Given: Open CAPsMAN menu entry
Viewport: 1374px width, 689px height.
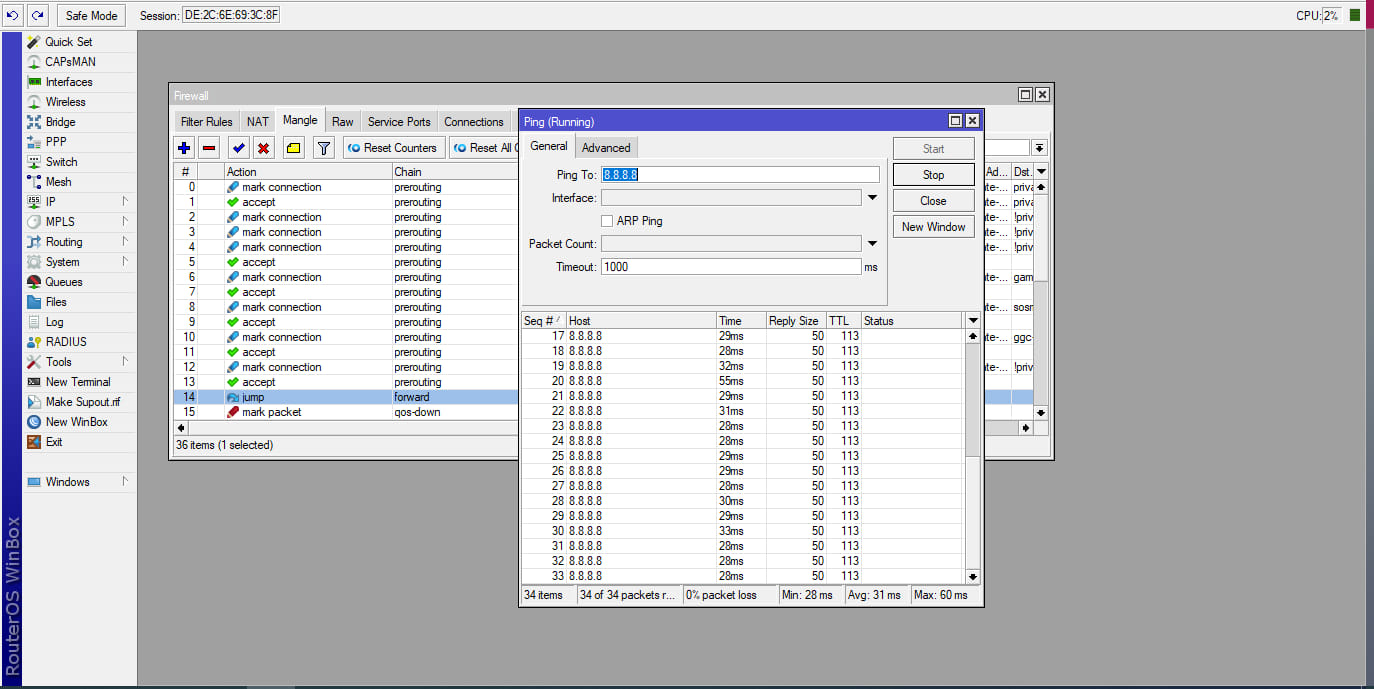Looking at the screenshot, I should (70, 62).
